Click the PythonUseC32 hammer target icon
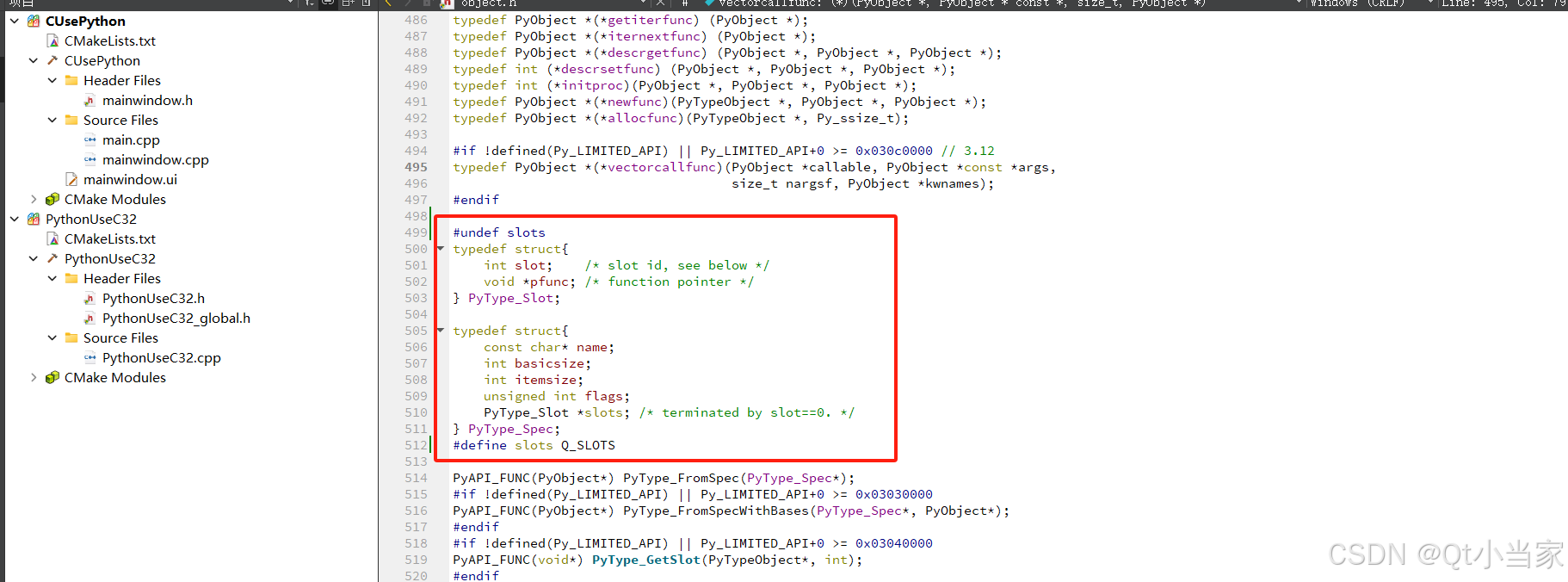 [x=52, y=258]
